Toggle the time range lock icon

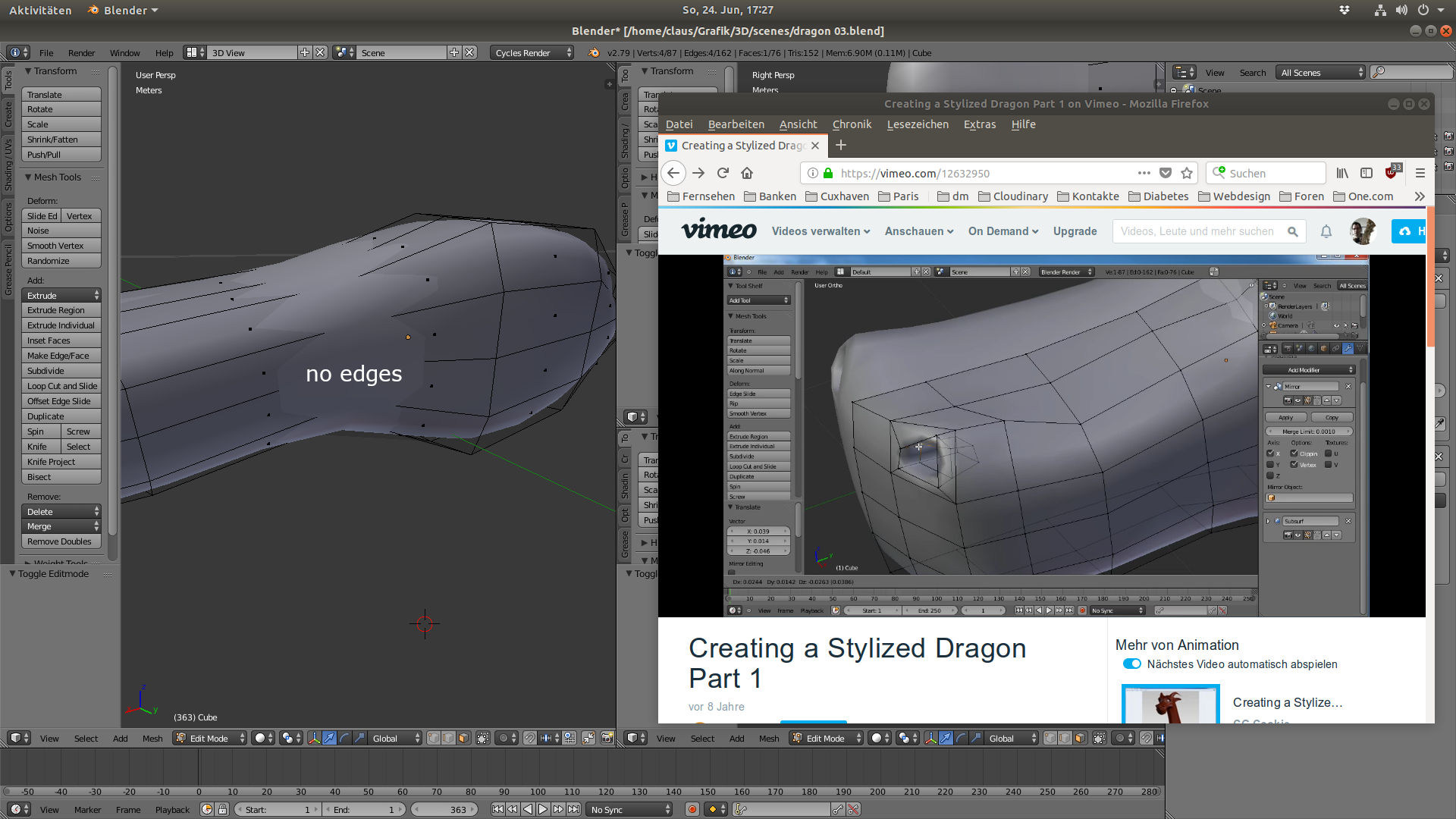click(x=222, y=809)
